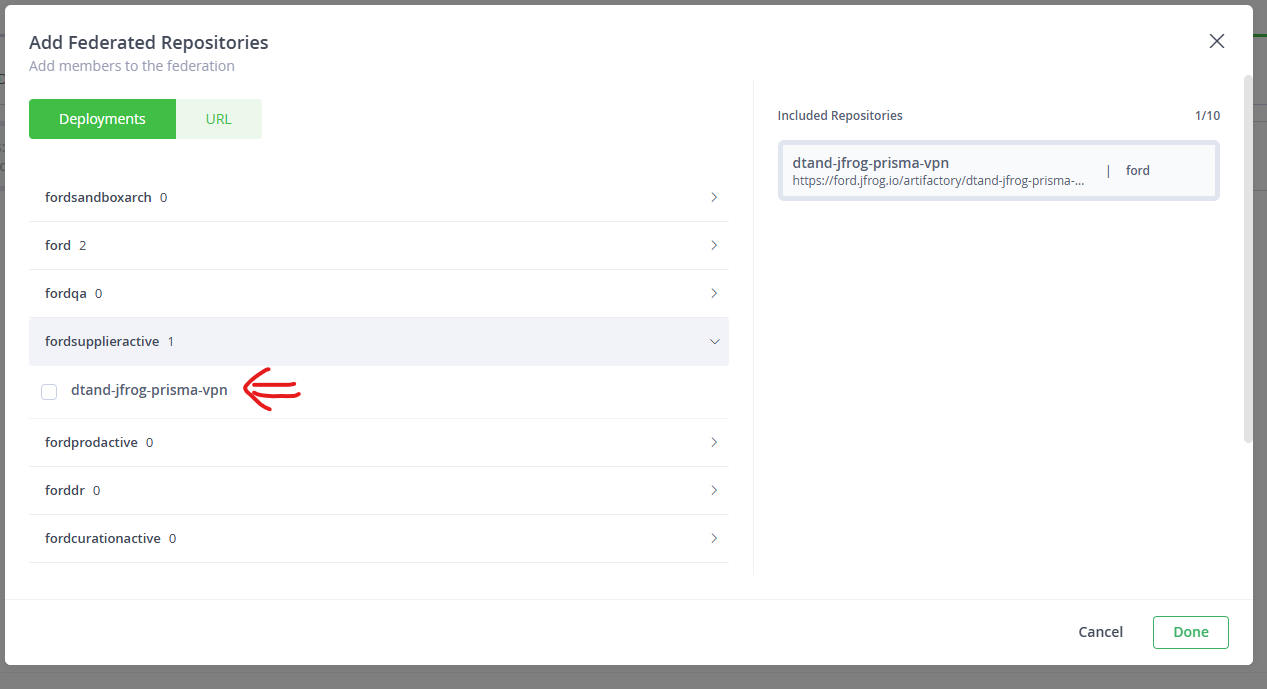
Task: Click the dialog's vertical scrollbar
Action: point(1247,258)
